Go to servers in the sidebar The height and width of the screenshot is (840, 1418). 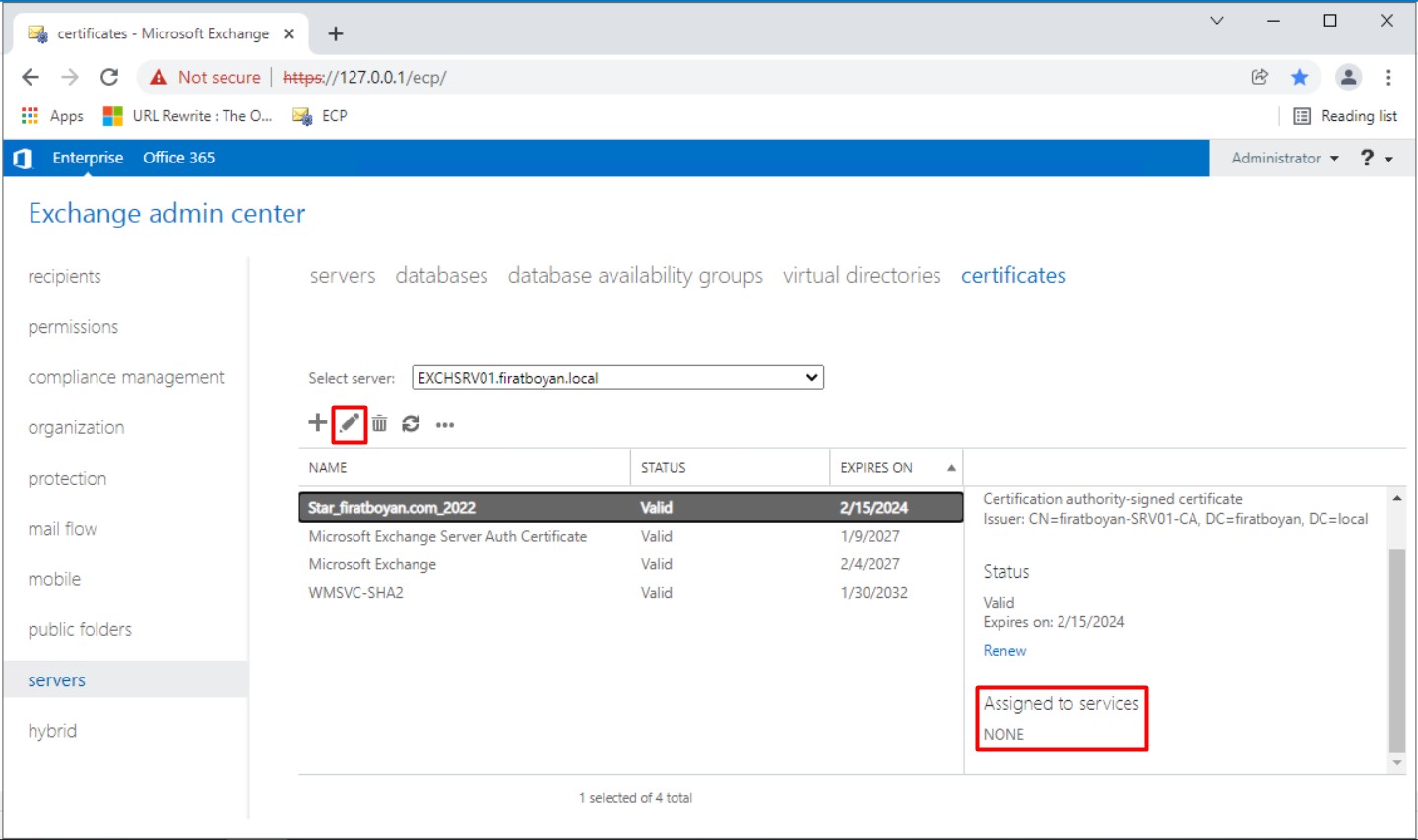125,679
